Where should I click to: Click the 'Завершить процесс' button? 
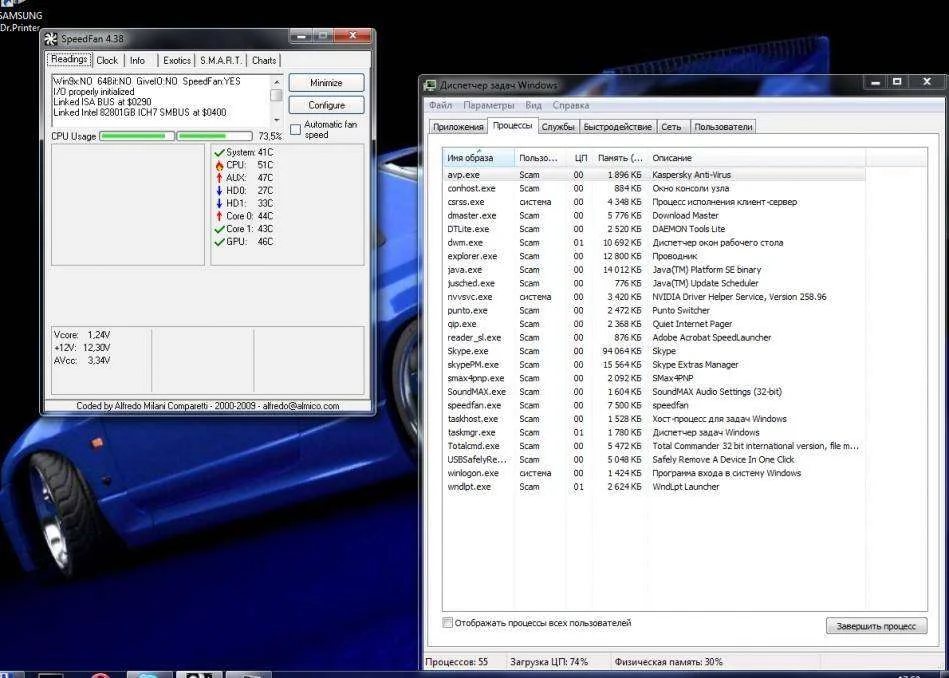click(876, 626)
